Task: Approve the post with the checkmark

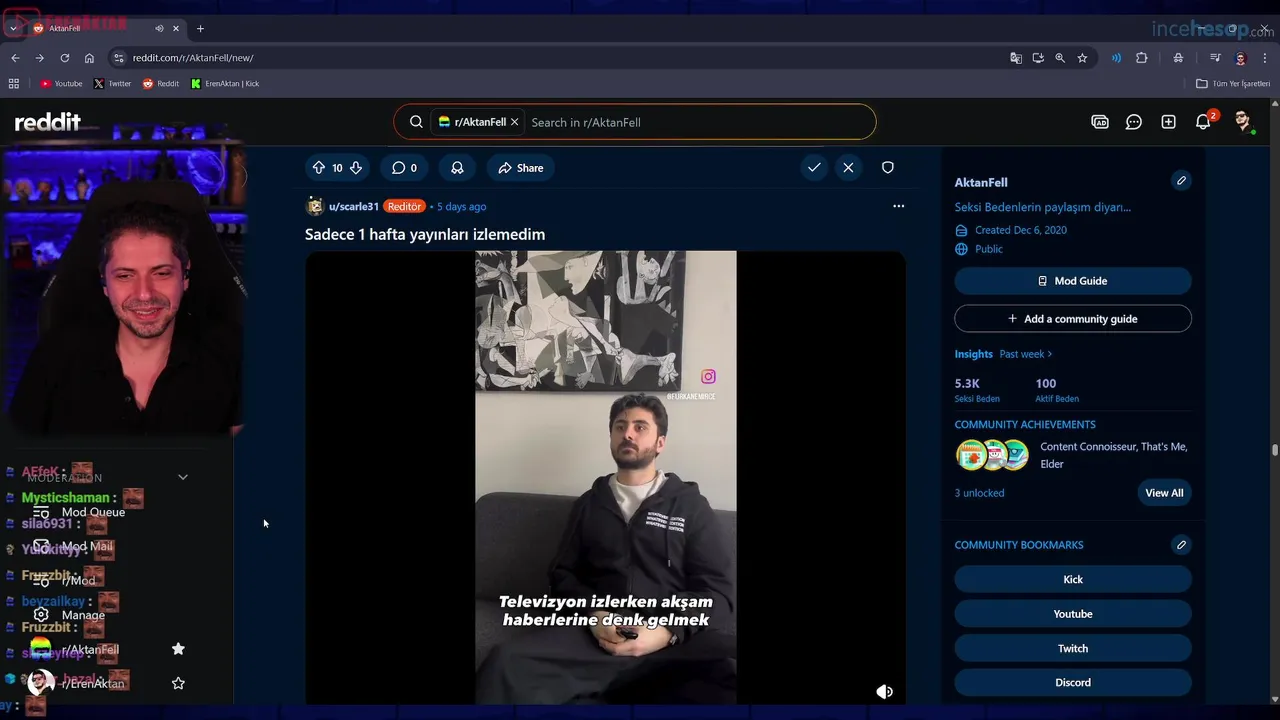Action: pos(814,168)
